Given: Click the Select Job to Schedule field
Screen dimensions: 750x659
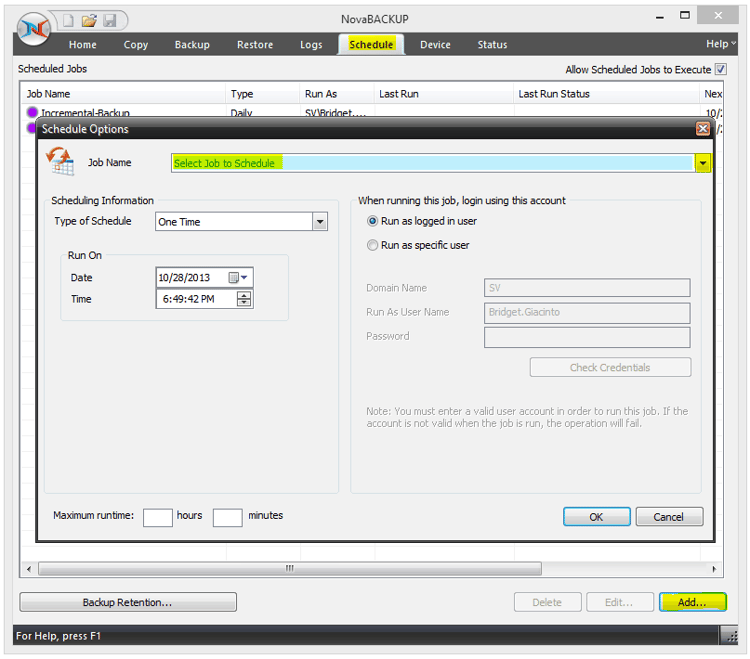Looking at the screenshot, I should click(433, 163).
